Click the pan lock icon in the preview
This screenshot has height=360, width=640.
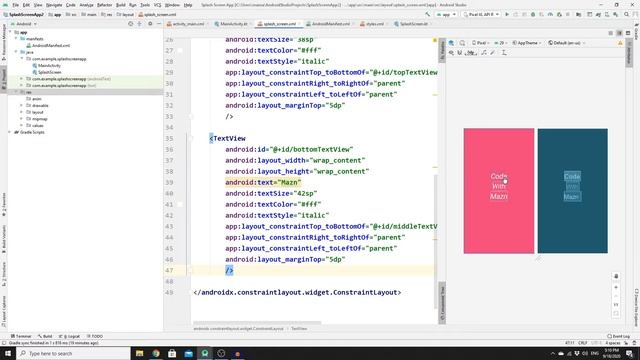[616, 276]
